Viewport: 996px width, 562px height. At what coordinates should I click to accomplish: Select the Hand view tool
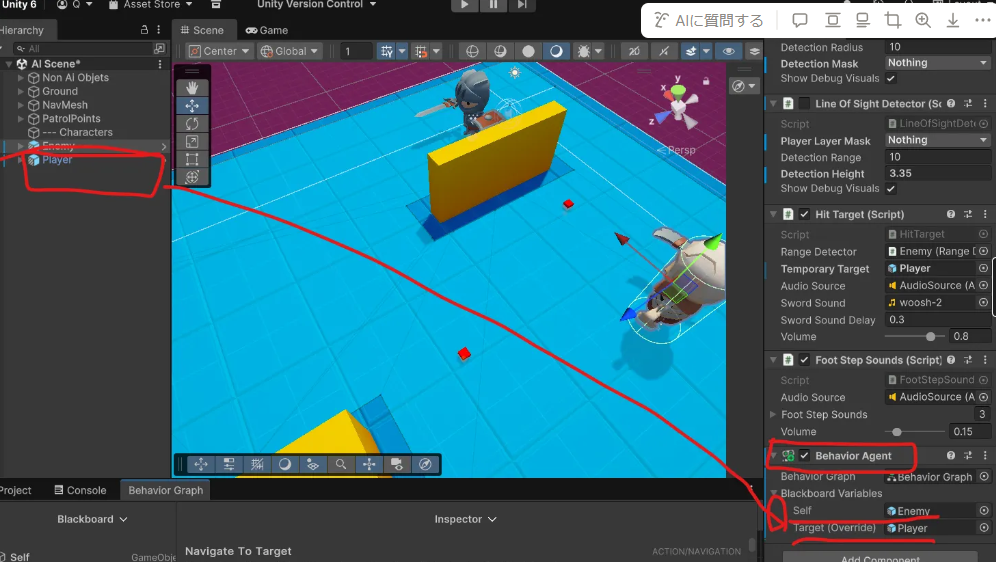pyautogui.click(x=193, y=88)
